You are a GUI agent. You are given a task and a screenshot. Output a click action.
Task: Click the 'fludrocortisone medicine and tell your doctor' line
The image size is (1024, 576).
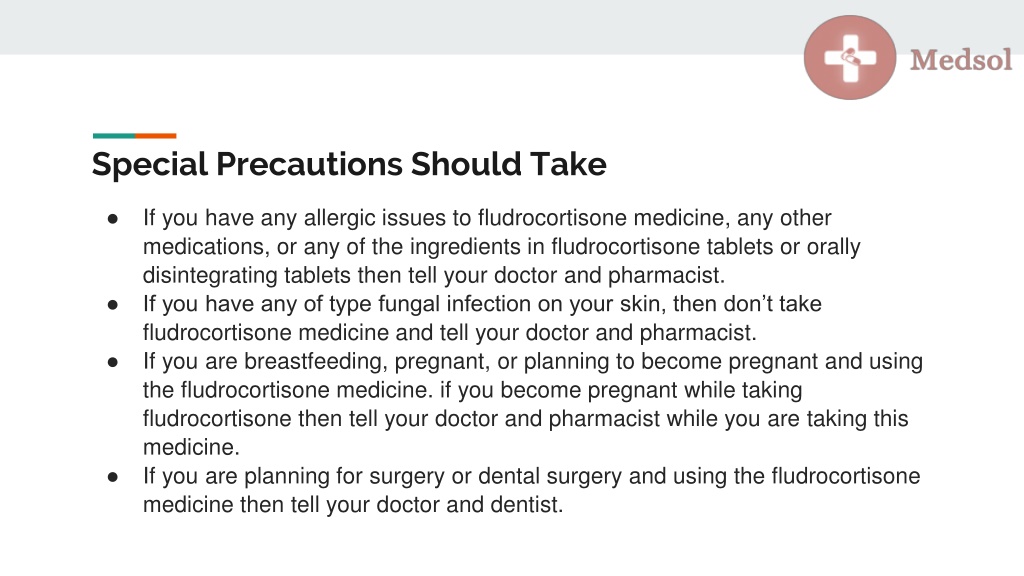click(450, 333)
